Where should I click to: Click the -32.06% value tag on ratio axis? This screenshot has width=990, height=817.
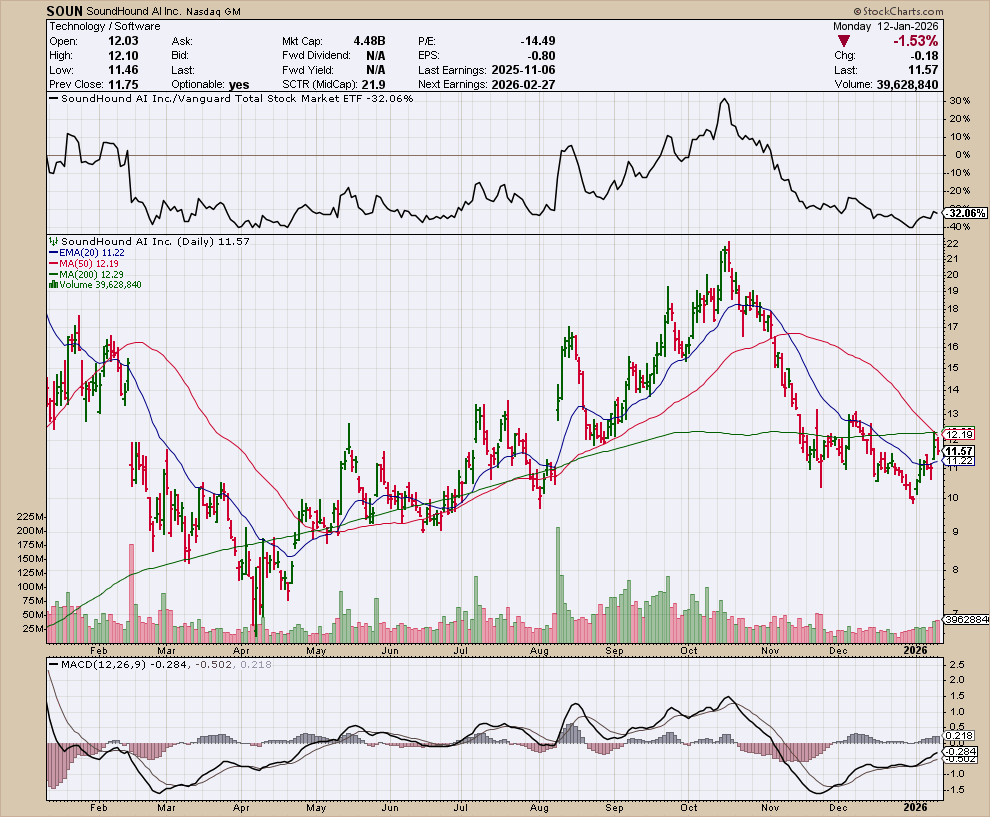point(967,213)
